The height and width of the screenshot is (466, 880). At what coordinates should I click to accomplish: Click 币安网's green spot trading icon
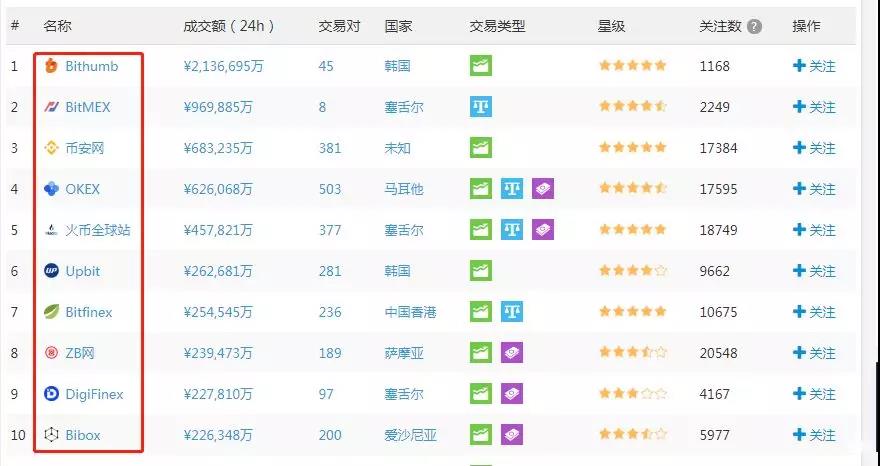[x=481, y=148]
